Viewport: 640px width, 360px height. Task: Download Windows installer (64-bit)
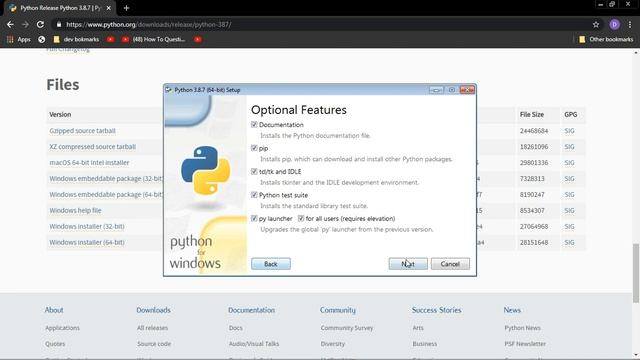coord(87,242)
